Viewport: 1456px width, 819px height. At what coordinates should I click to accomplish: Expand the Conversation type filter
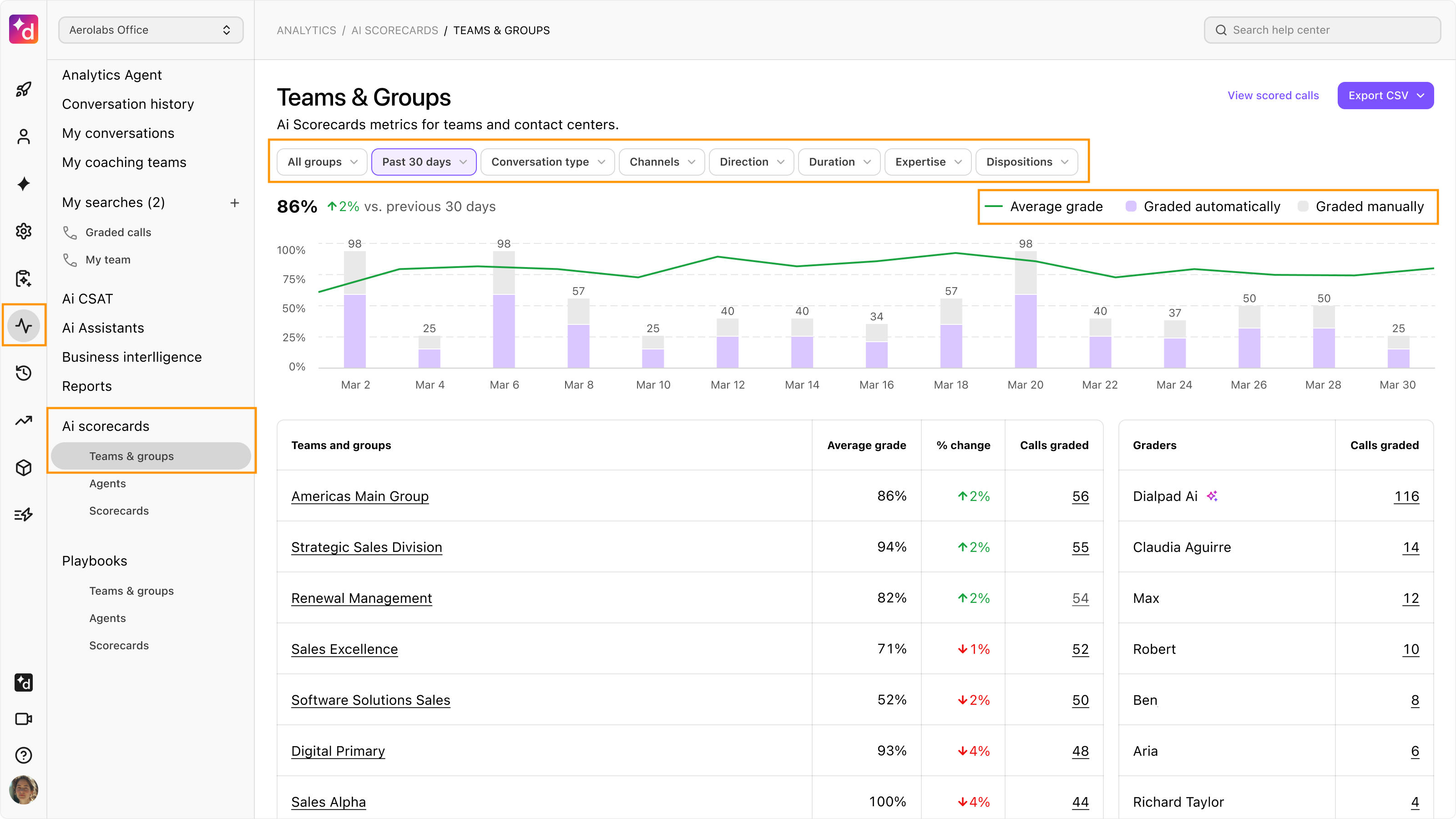548,162
